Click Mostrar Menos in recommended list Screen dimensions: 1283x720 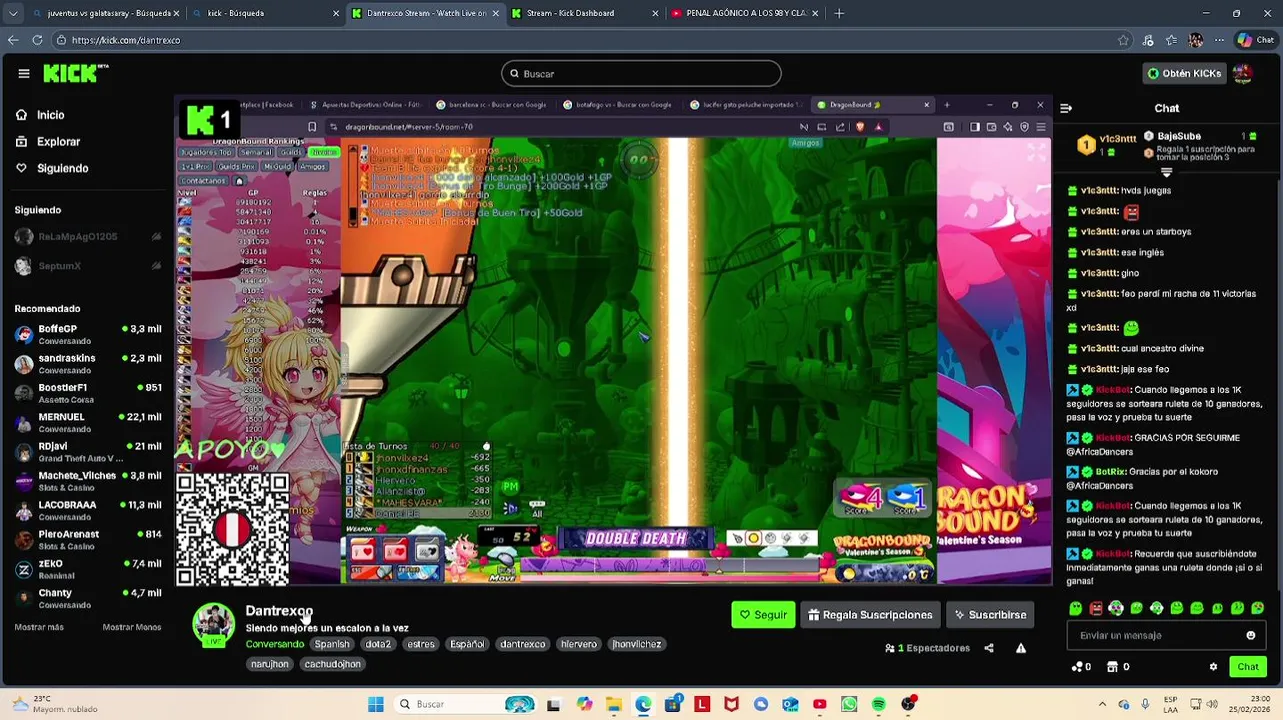pos(132,627)
